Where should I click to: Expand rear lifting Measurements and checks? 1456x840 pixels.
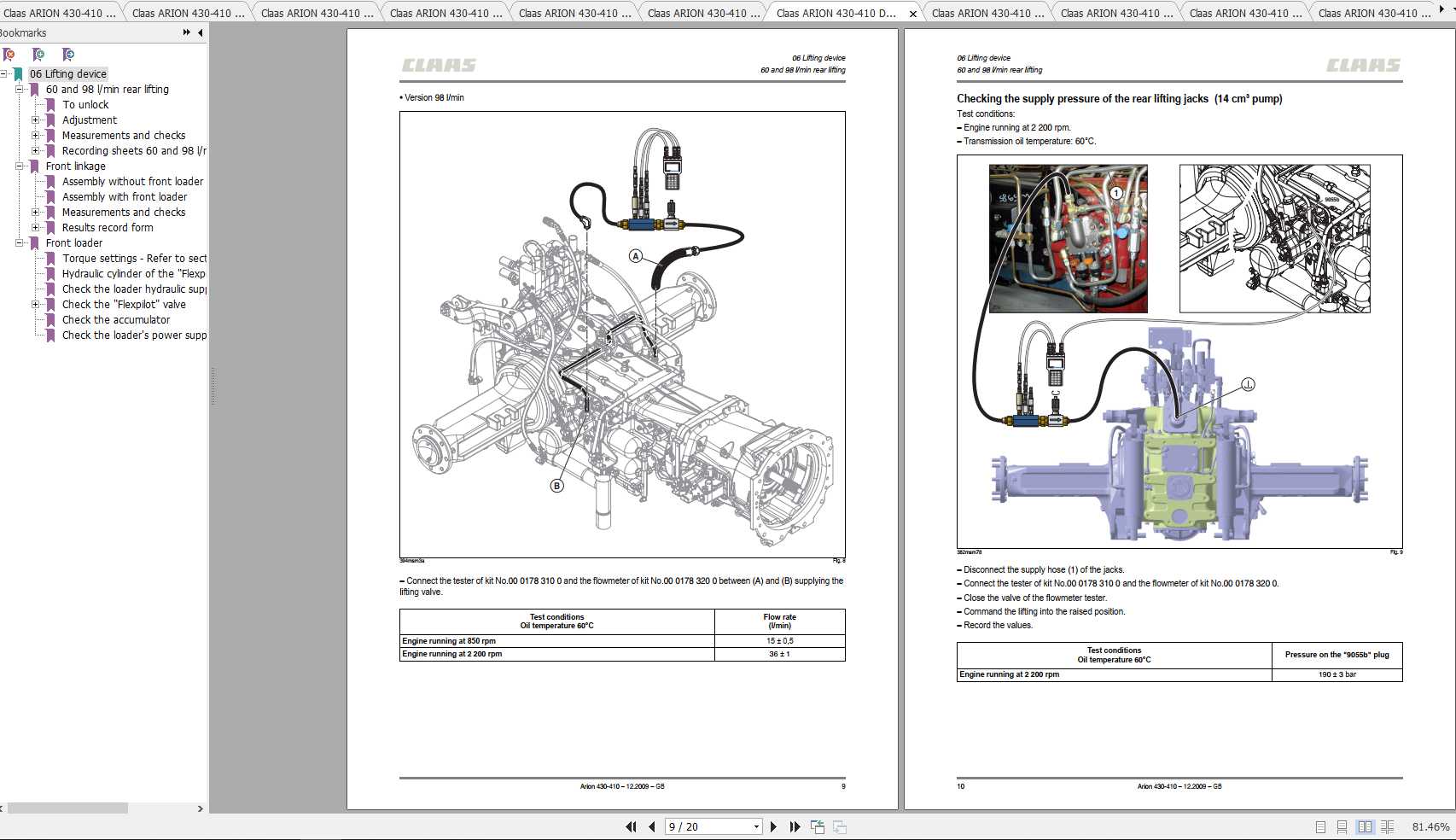coord(36,136)
